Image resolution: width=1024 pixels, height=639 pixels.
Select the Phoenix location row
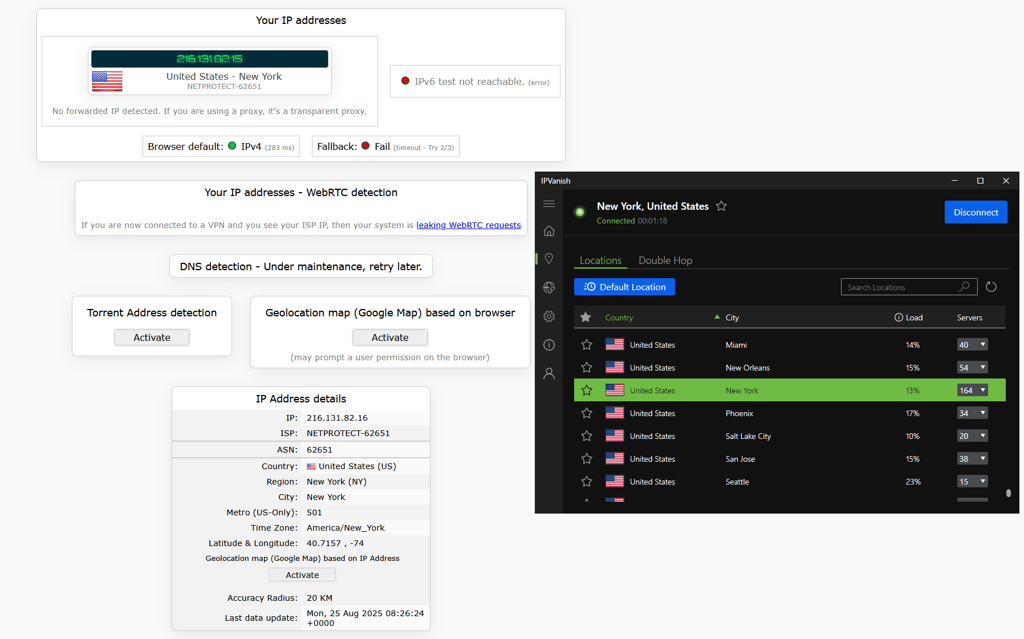[x=790, y=413]
